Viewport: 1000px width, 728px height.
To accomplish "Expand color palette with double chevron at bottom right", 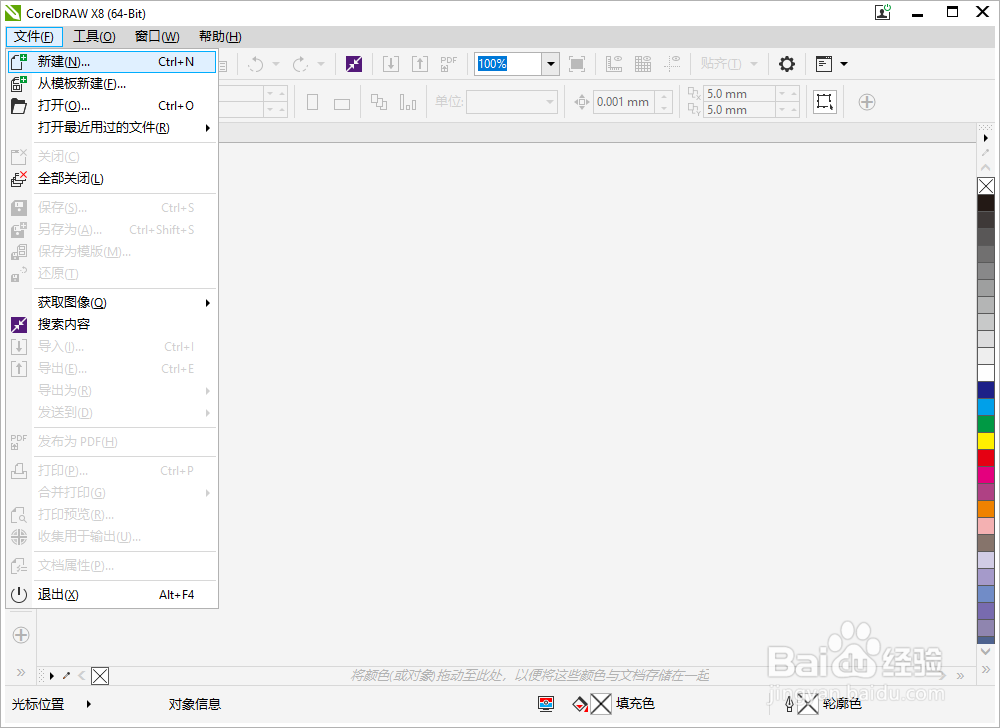I will [986, 670].
